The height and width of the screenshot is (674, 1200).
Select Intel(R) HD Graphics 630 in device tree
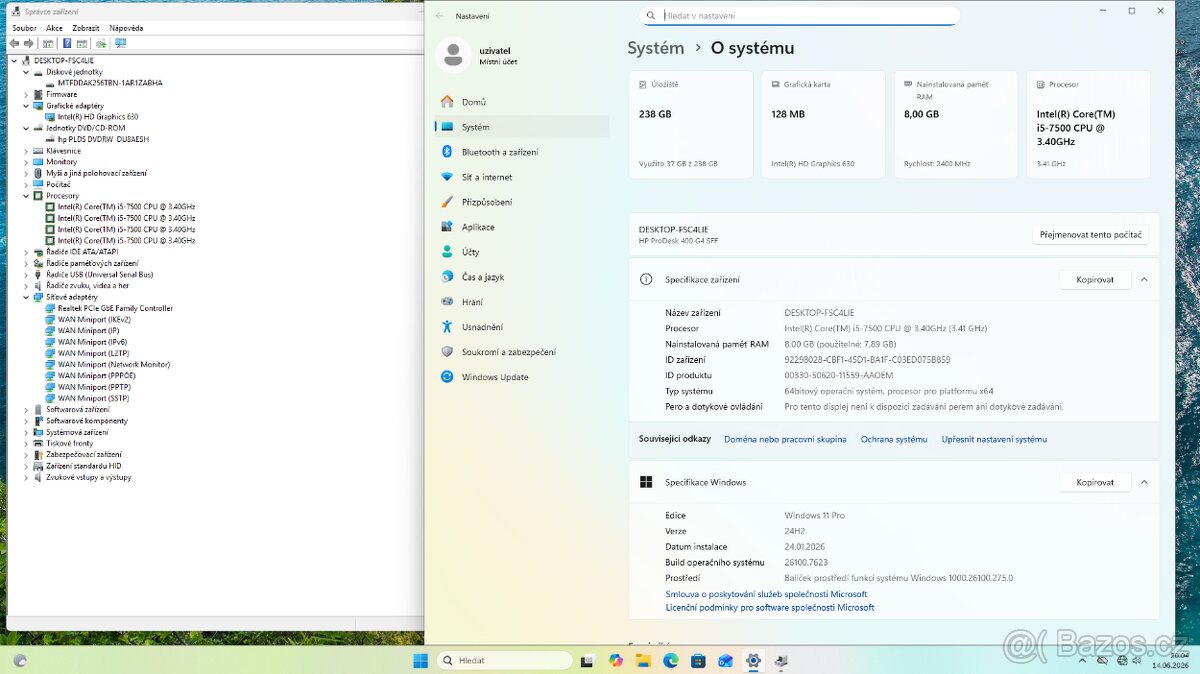pos(98,117)
